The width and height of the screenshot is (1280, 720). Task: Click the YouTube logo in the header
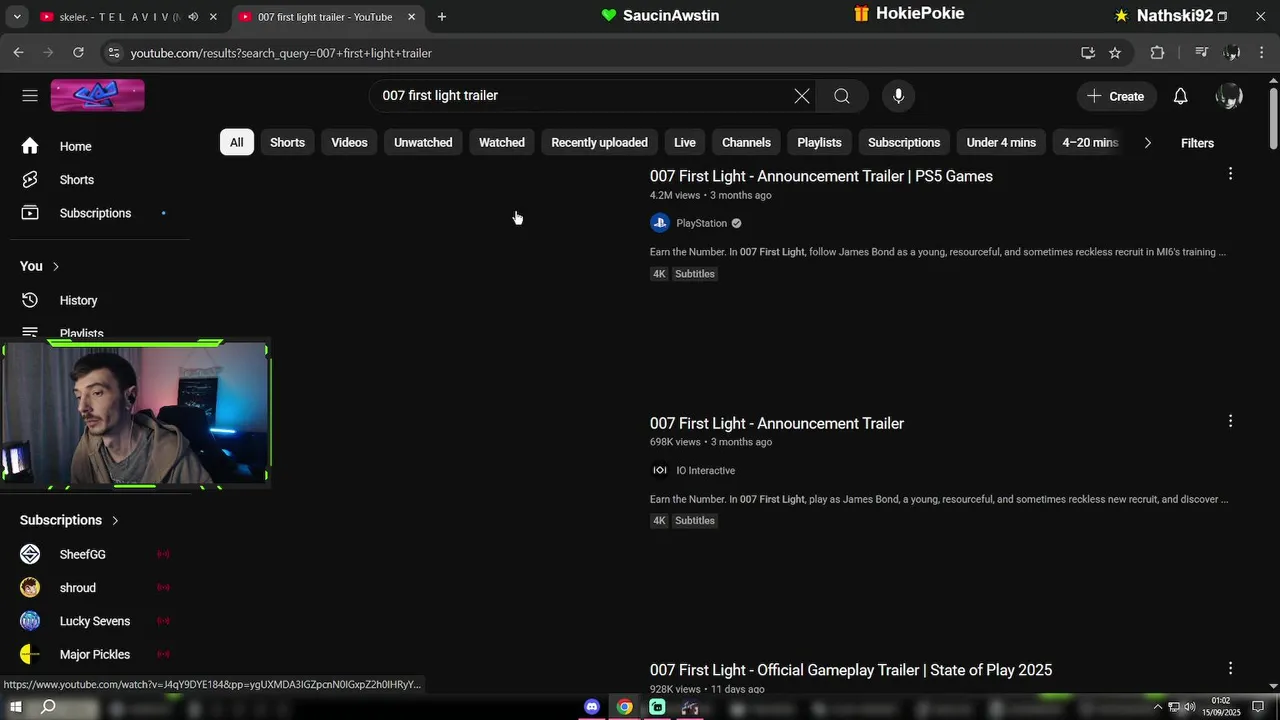(97, 95)
